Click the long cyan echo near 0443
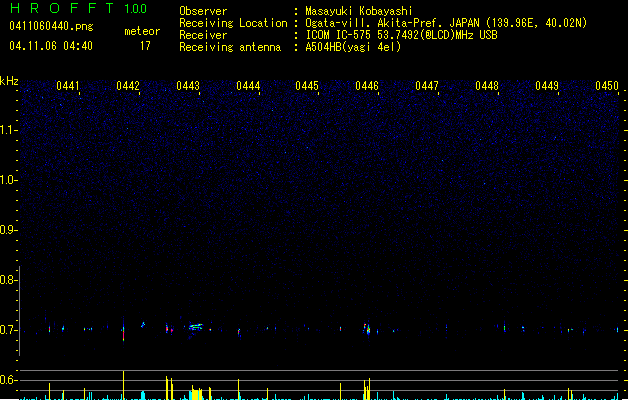Screen dimensions: 629x400 tap(196, 327)
